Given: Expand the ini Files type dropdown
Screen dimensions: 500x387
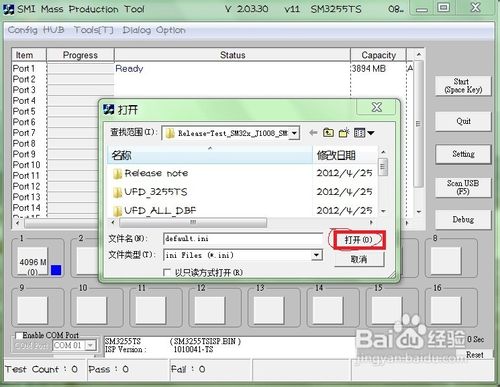Looking at the screenshot, I should pos(316,255).
